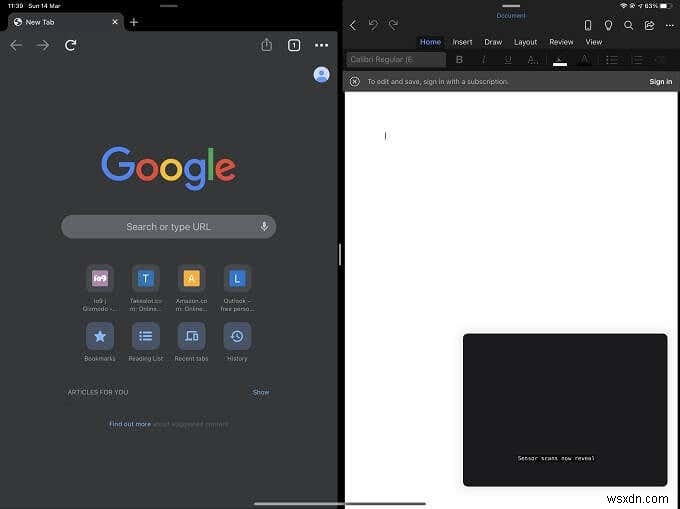This screenshot has height=509, width=680.
Task: Search in the Word document
Action: pyautogui.click(x=628, y=25)
